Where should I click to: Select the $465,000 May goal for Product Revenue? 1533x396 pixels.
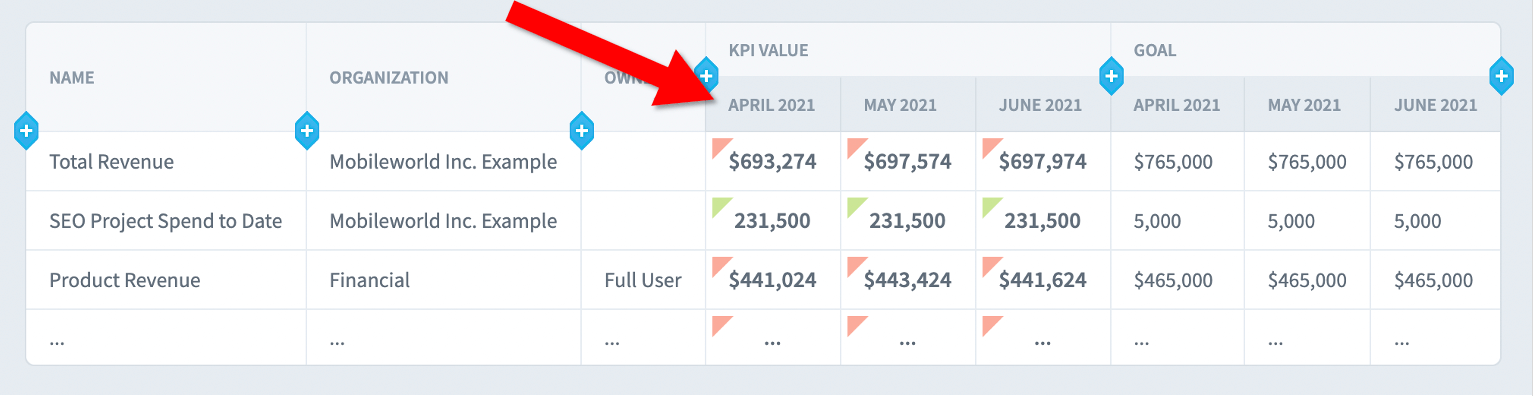click(x=1307, y=280)
